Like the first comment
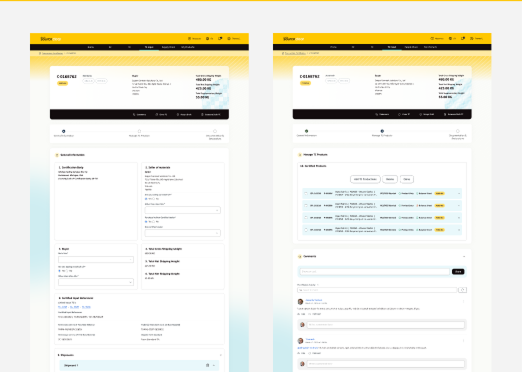Screen dimensions: 522x372 click(x=301, y=314)
